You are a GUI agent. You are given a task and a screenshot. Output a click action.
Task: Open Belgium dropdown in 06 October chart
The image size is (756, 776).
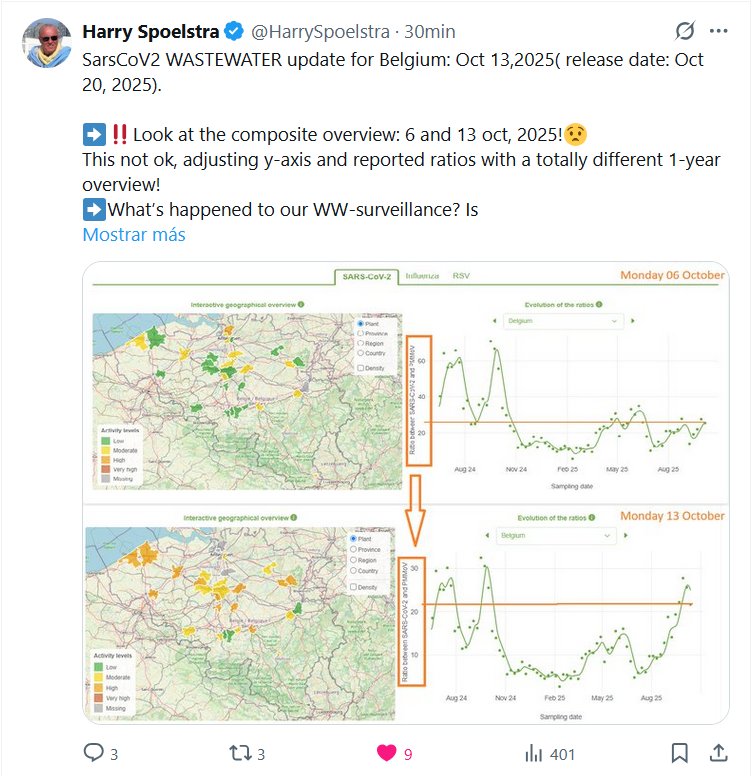[x=562, y=321]
